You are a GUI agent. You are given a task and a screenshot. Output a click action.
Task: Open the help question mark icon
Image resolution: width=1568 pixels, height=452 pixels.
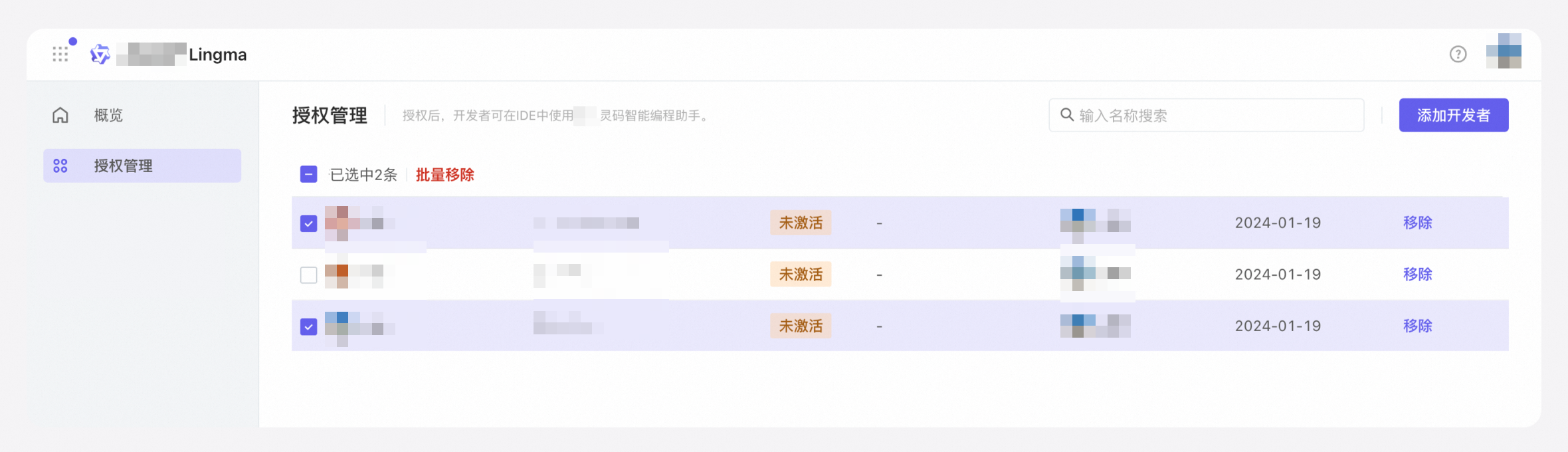coord(1458,54)
